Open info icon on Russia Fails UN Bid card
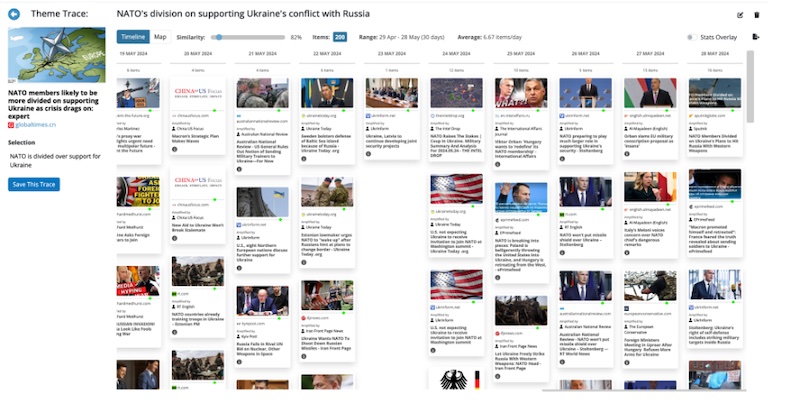 coord(239,362)
